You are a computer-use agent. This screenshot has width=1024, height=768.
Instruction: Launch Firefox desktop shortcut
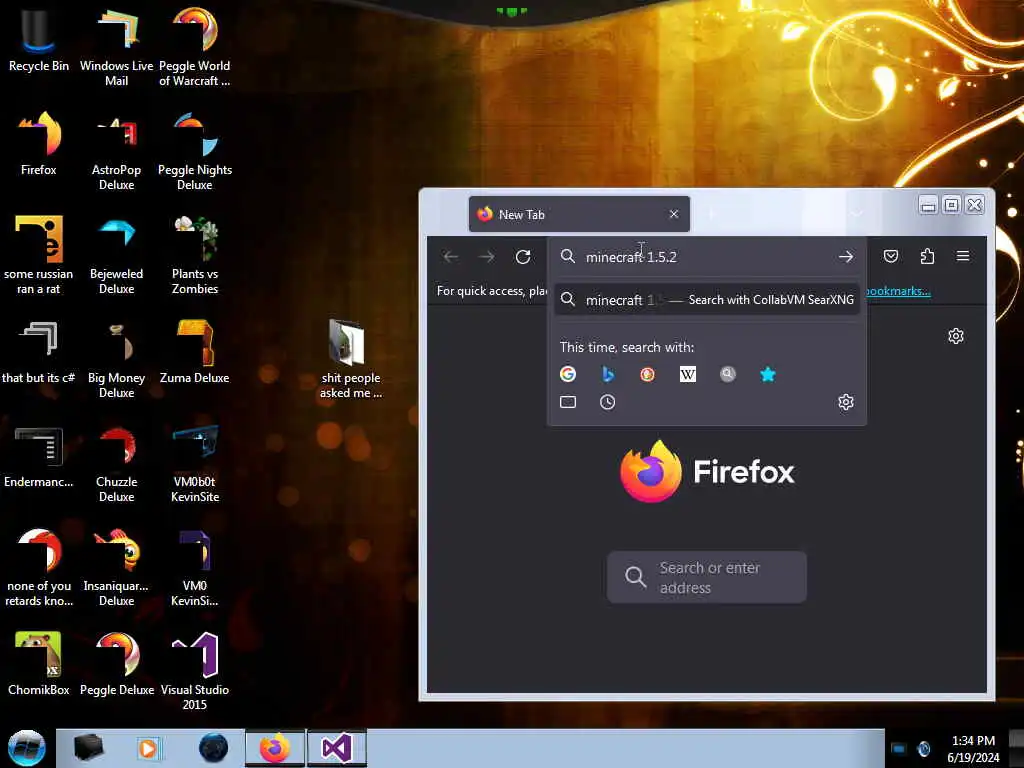[x=39, y=144]
